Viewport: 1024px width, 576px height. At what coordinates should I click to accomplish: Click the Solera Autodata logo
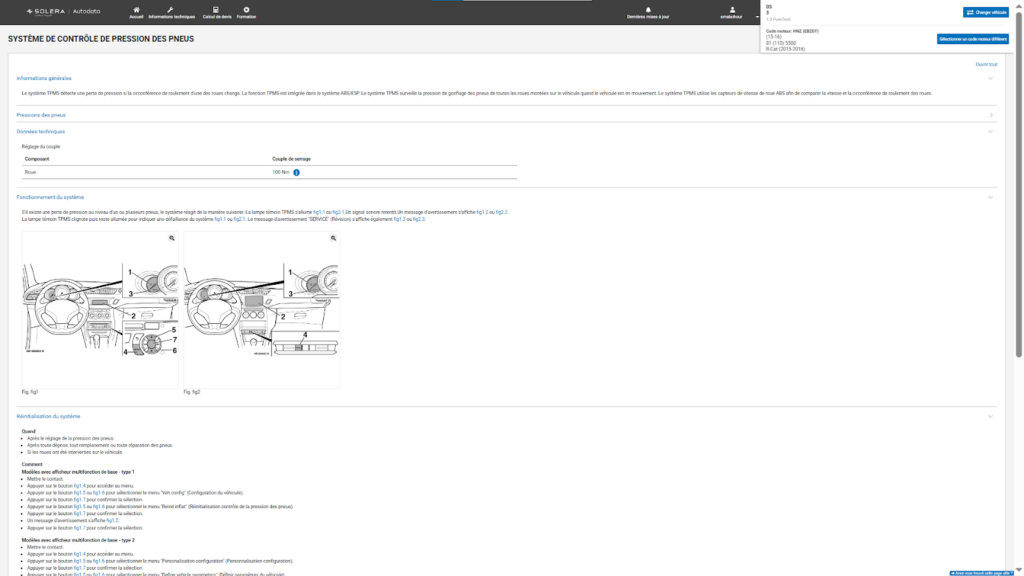[63, 11]
